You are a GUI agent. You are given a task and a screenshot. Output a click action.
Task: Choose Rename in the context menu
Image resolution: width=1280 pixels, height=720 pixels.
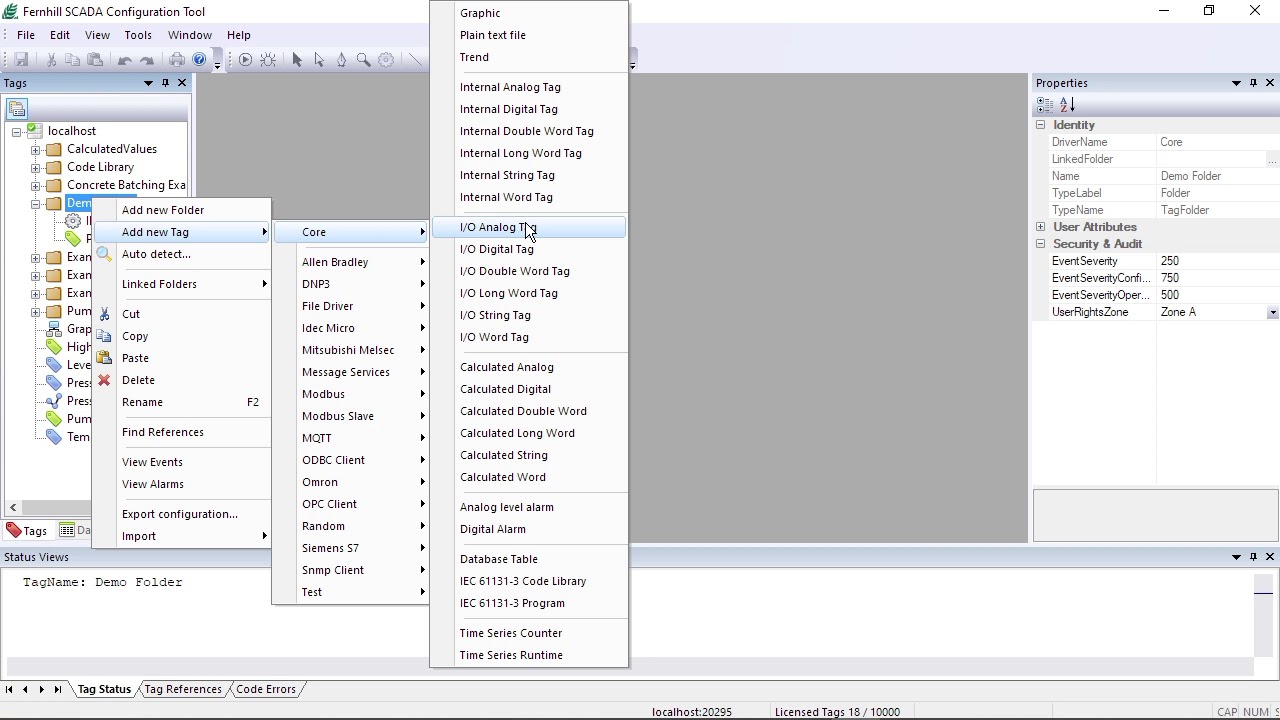tap(181, 402)
